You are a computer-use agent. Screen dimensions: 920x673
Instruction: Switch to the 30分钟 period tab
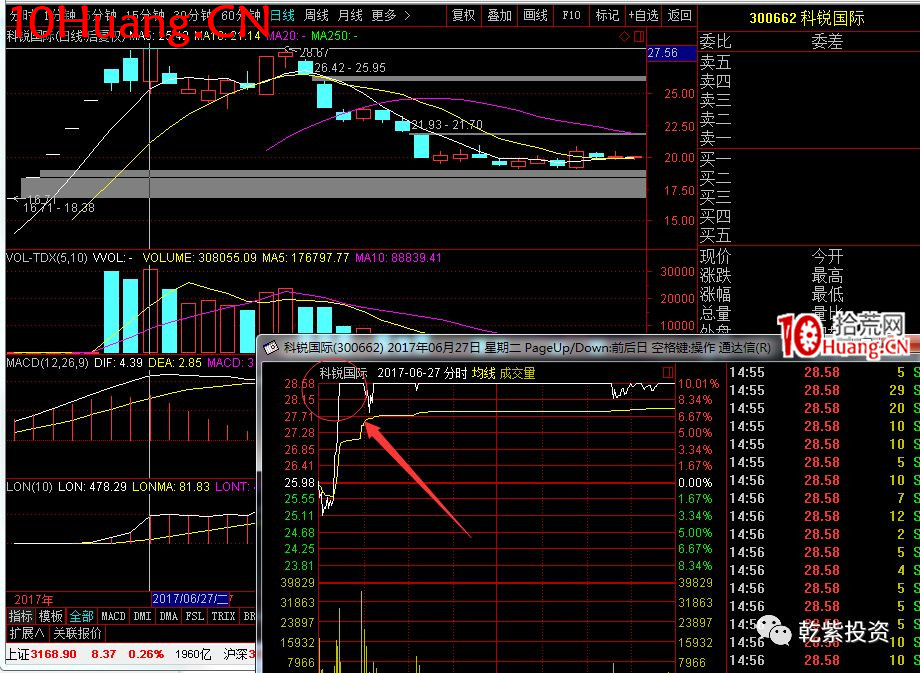click(194, 15)
